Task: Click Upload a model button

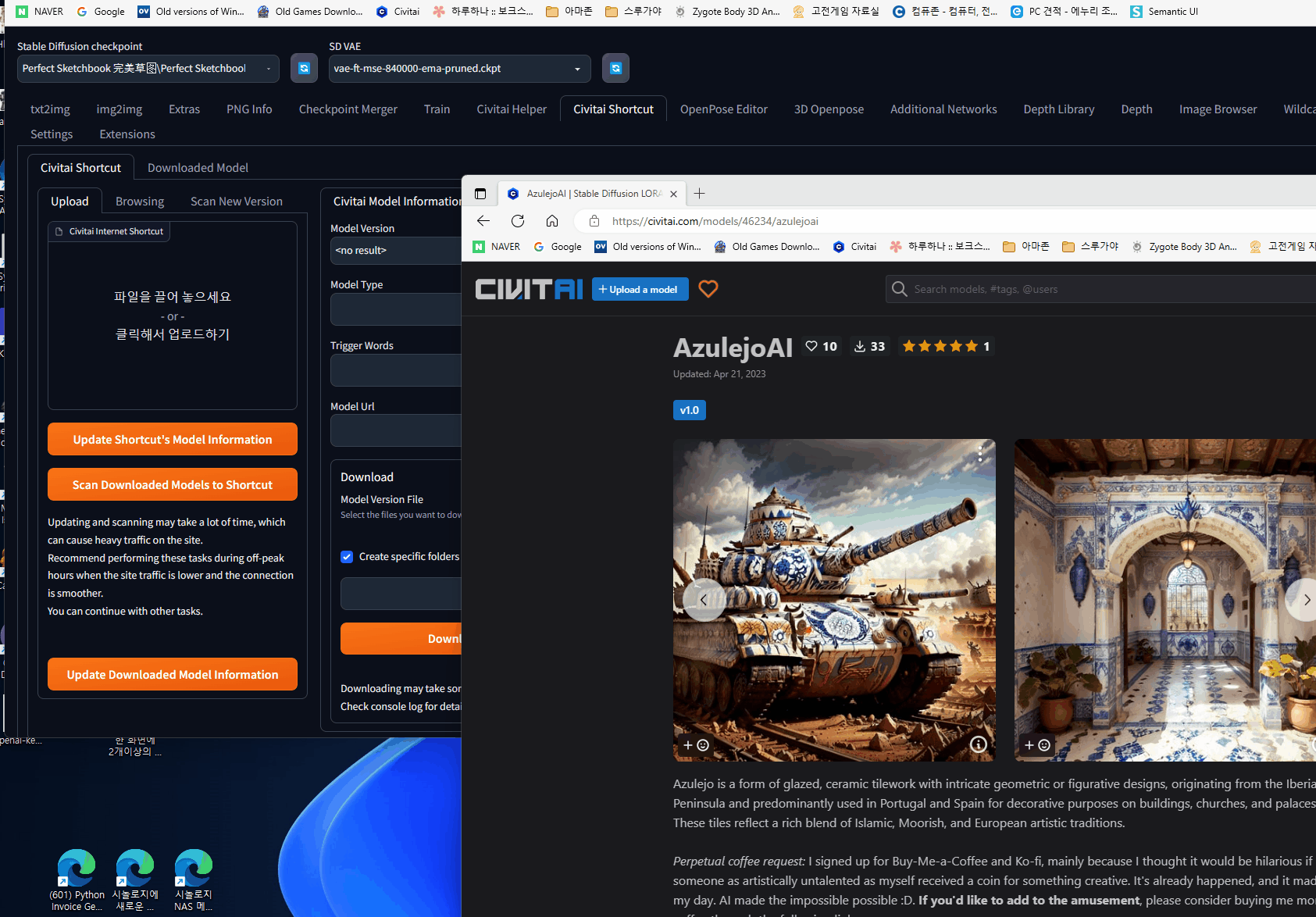Action: [640, 289]
